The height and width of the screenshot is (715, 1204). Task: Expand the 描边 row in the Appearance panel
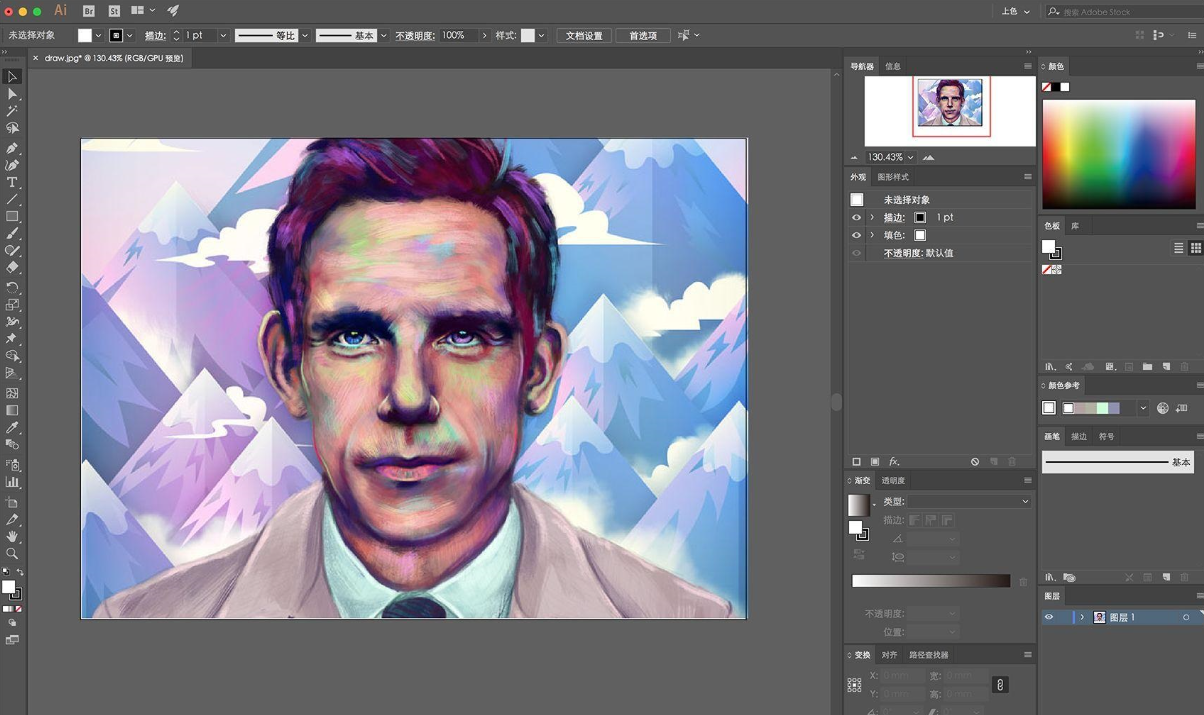pos(871,217)
